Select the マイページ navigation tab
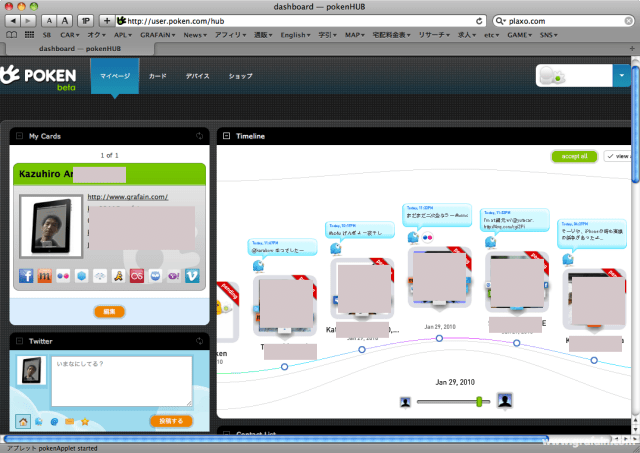This screenshot has width=640, height=453. click(x=115, y=76)
